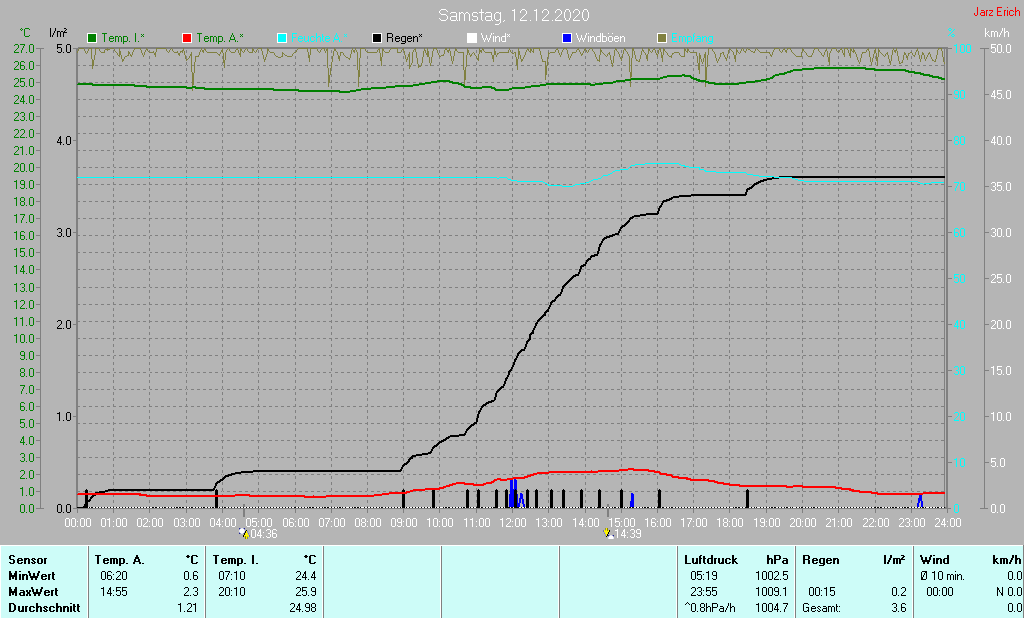Click the 'Durchschnitt' row label
1024x618 pixels.
[x=44, y=608]
